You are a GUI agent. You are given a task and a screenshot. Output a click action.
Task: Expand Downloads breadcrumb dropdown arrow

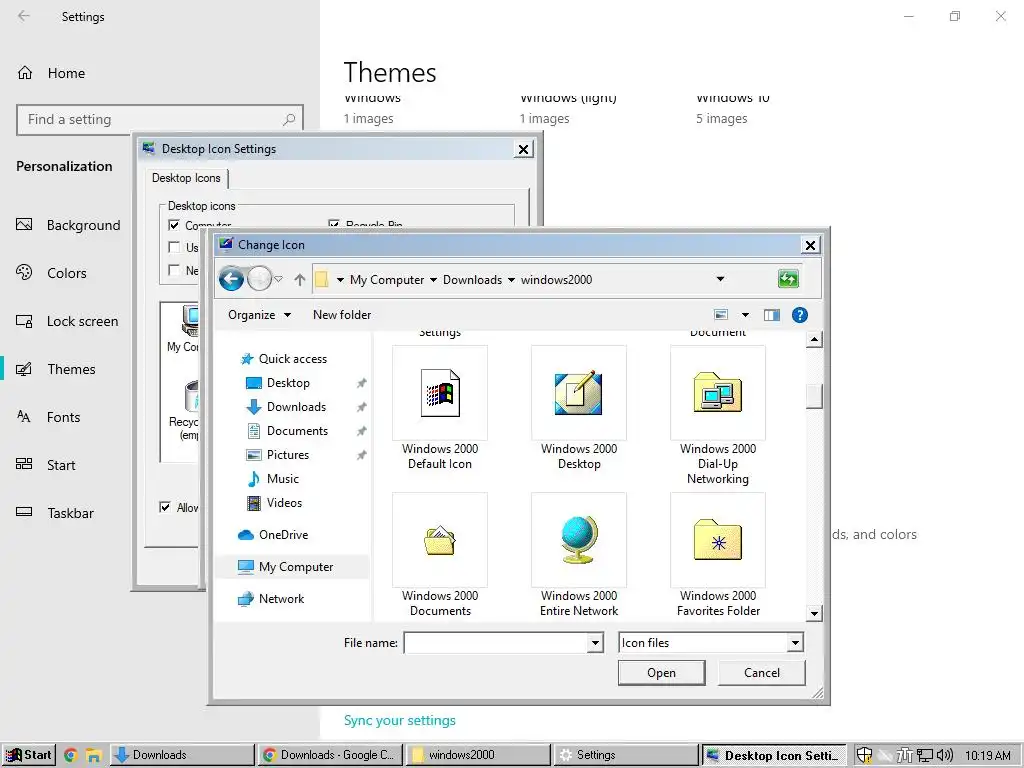[x=511, y=280]
